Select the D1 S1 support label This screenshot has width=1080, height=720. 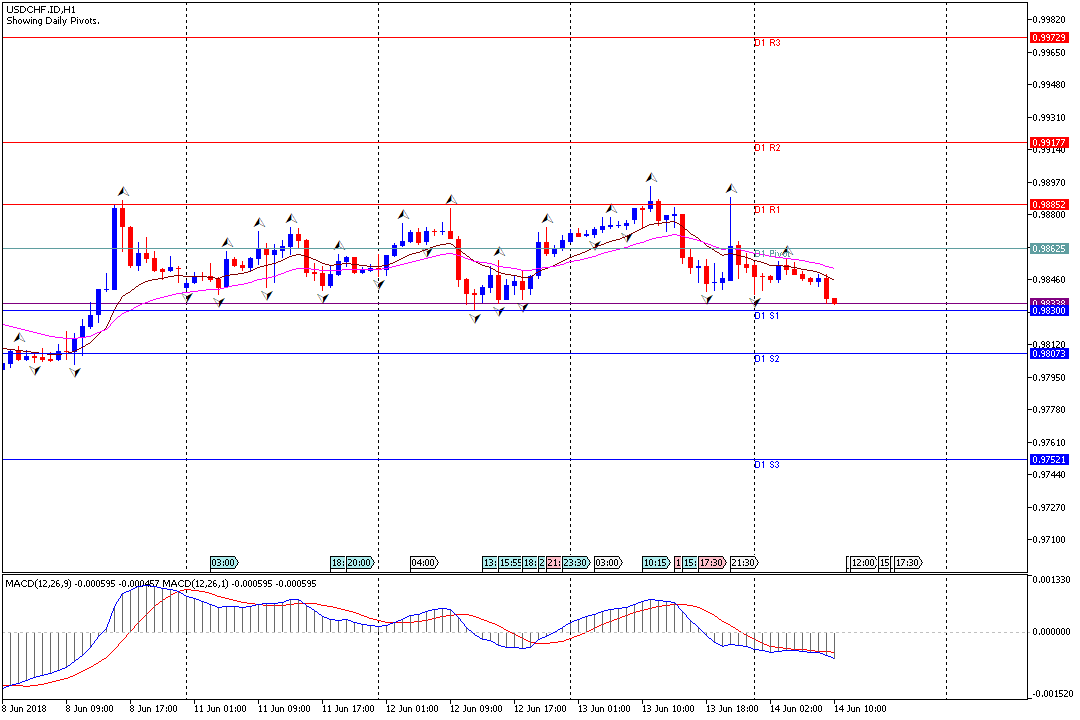pyautogui.click(x=767, y=316)
